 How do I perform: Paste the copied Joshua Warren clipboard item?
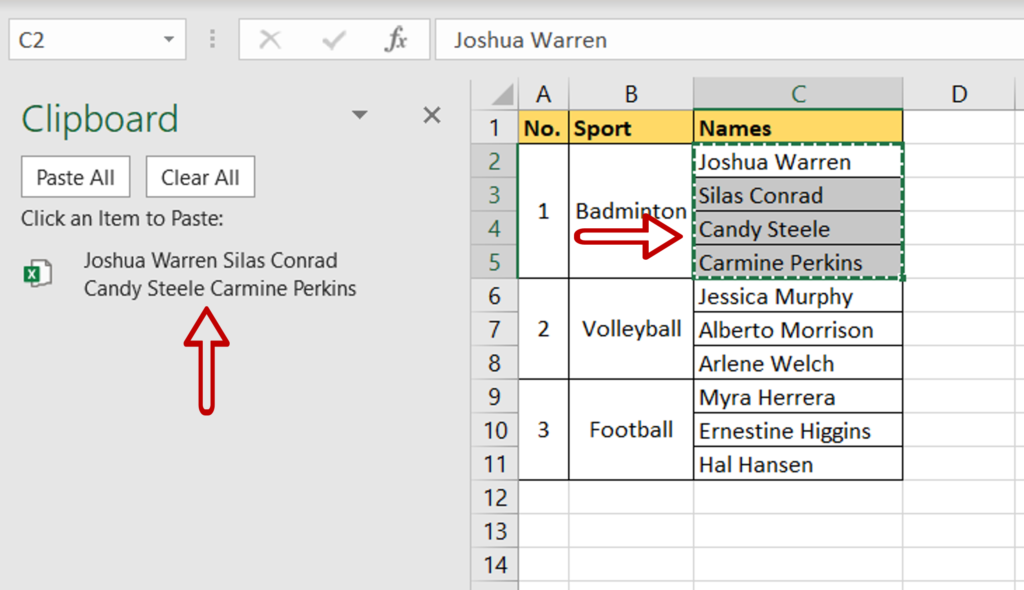[x=220, y=275]
